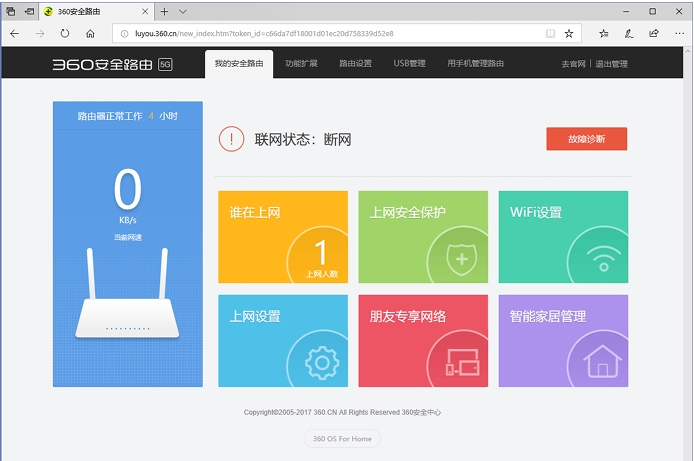The image size is (694, 461).
Task: Open the 上网设置 gear tile
Action: click(283, 341)
